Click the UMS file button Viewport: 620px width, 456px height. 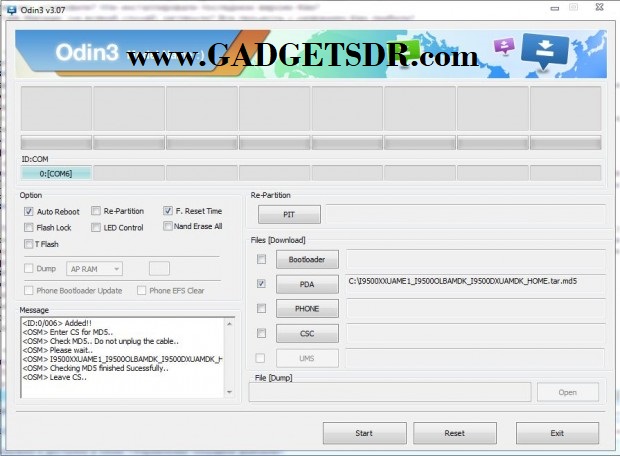point(307,358)
